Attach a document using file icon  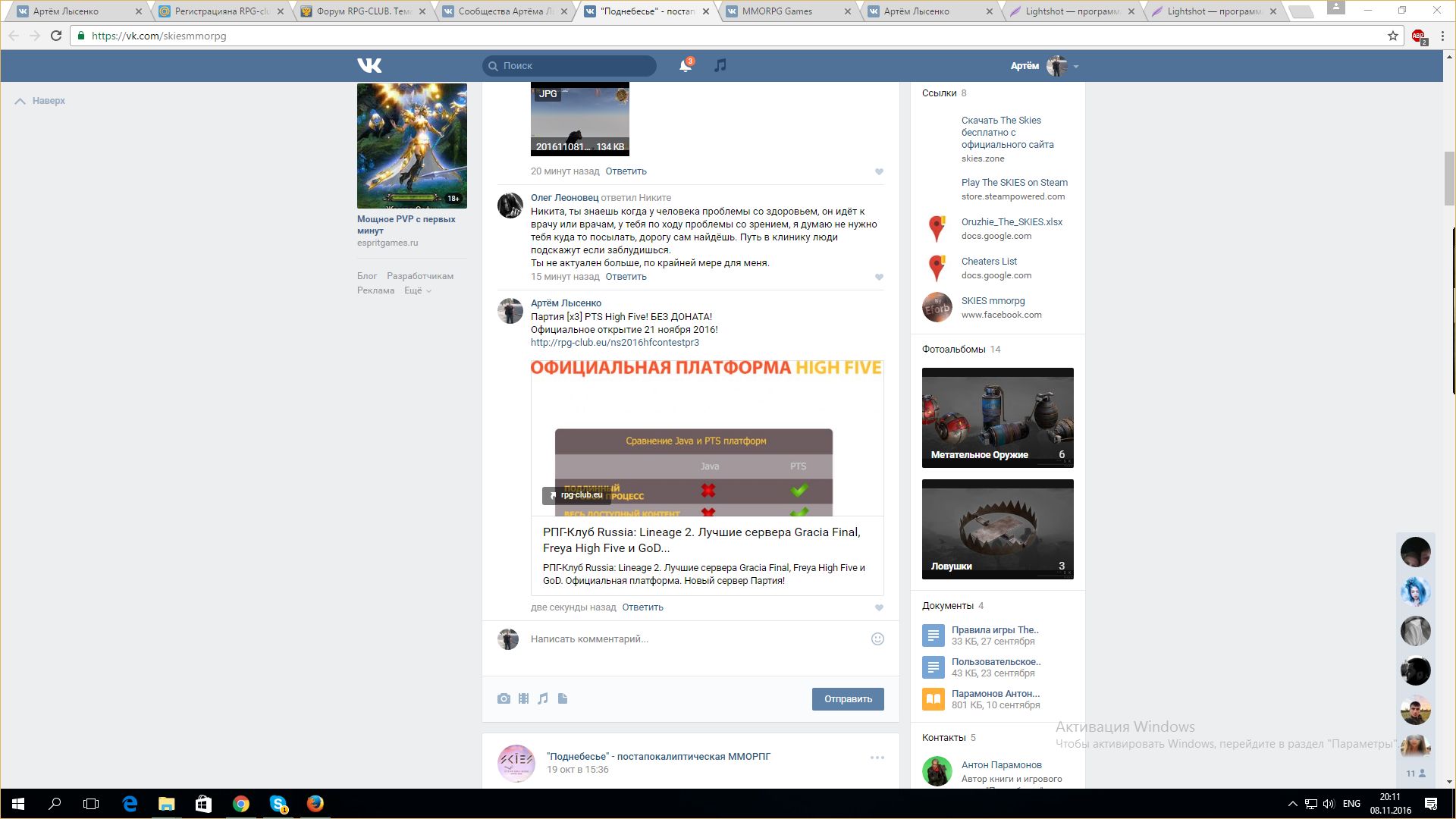[x=563, y=698]
